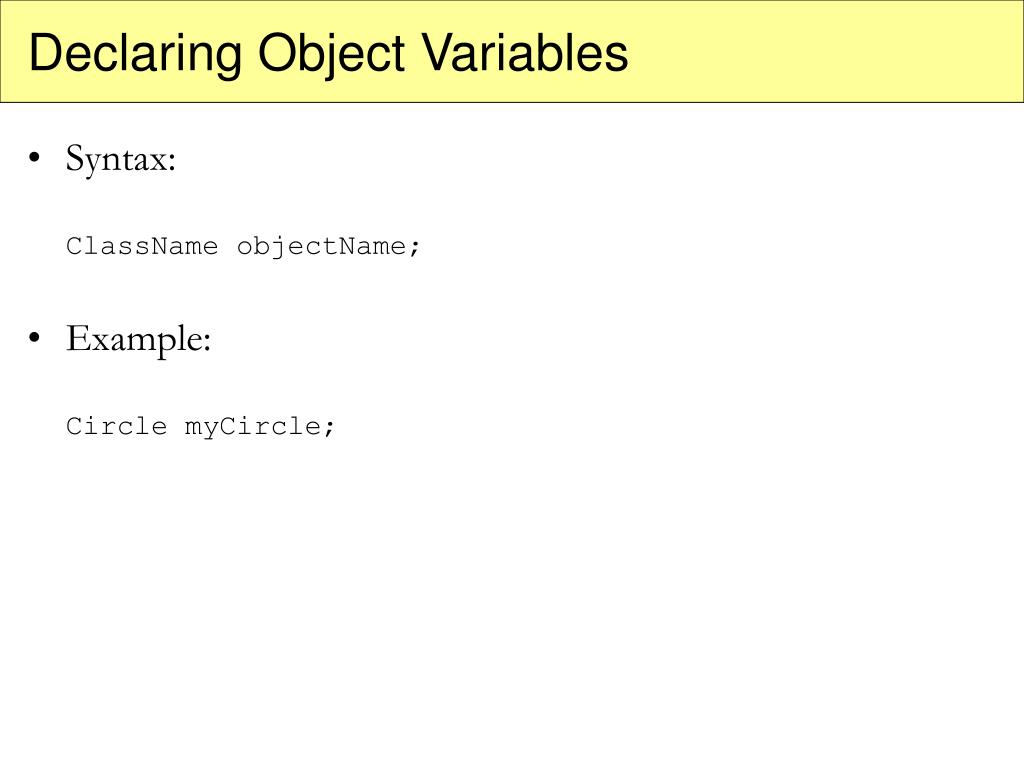Select the word Declaring in the title
1024x768 pixels.
[135, 54]
